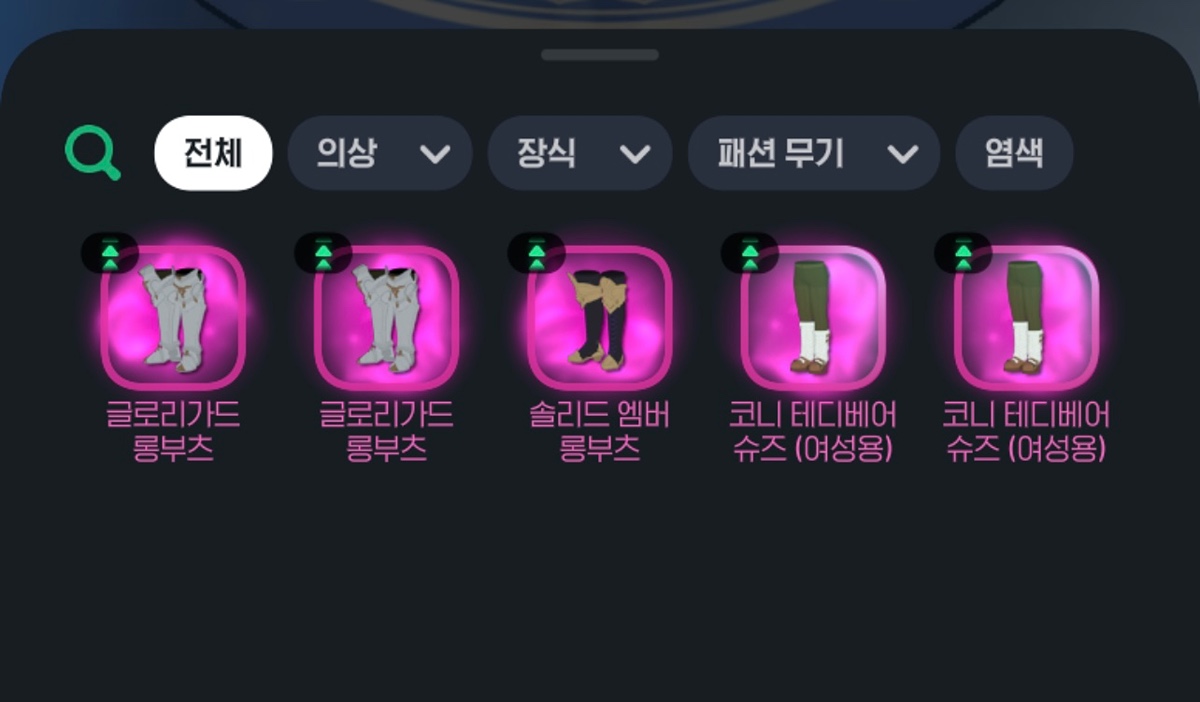Tap upgrade arrow badge on second 글로리가드 boots
The height and width of the screenshot is (702, 1200).
(323, 253)
